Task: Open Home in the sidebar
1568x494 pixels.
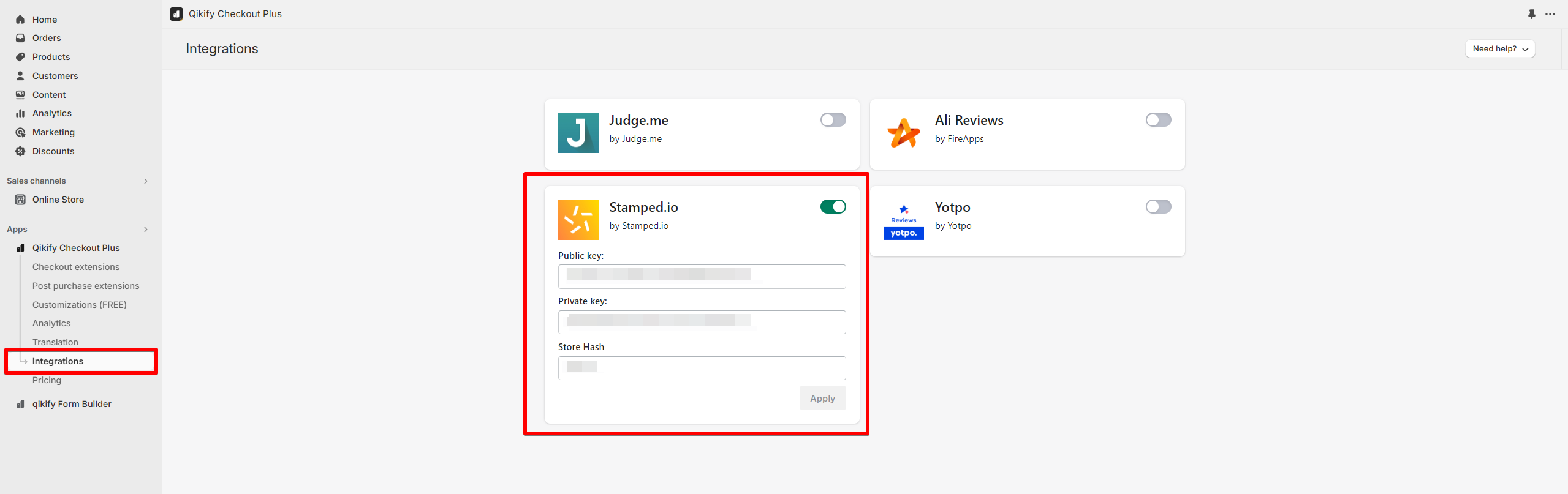Action: coord(45,20)
